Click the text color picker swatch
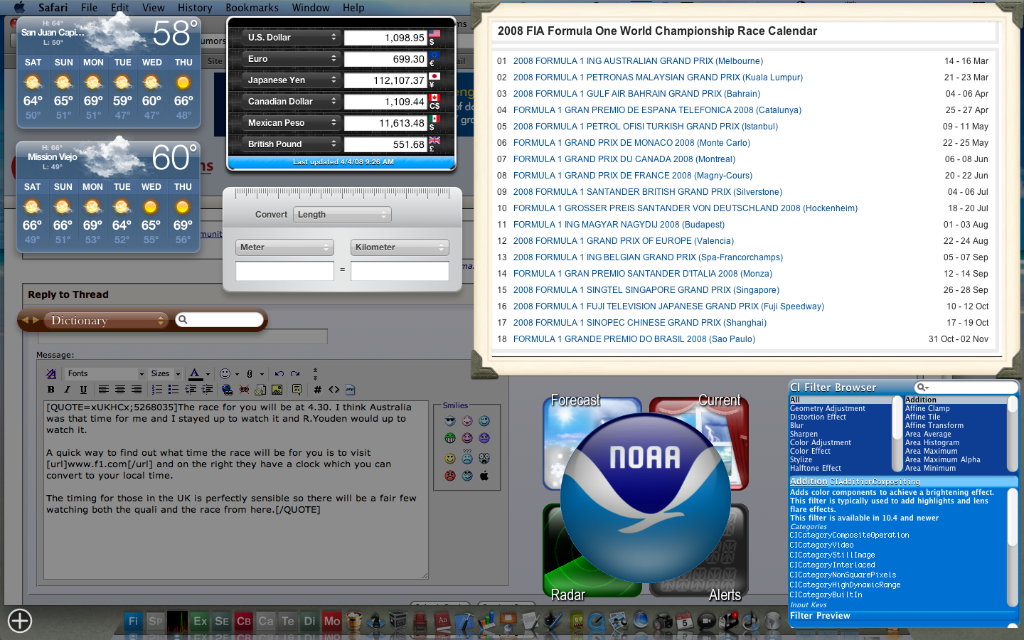 tap(195, 374)
